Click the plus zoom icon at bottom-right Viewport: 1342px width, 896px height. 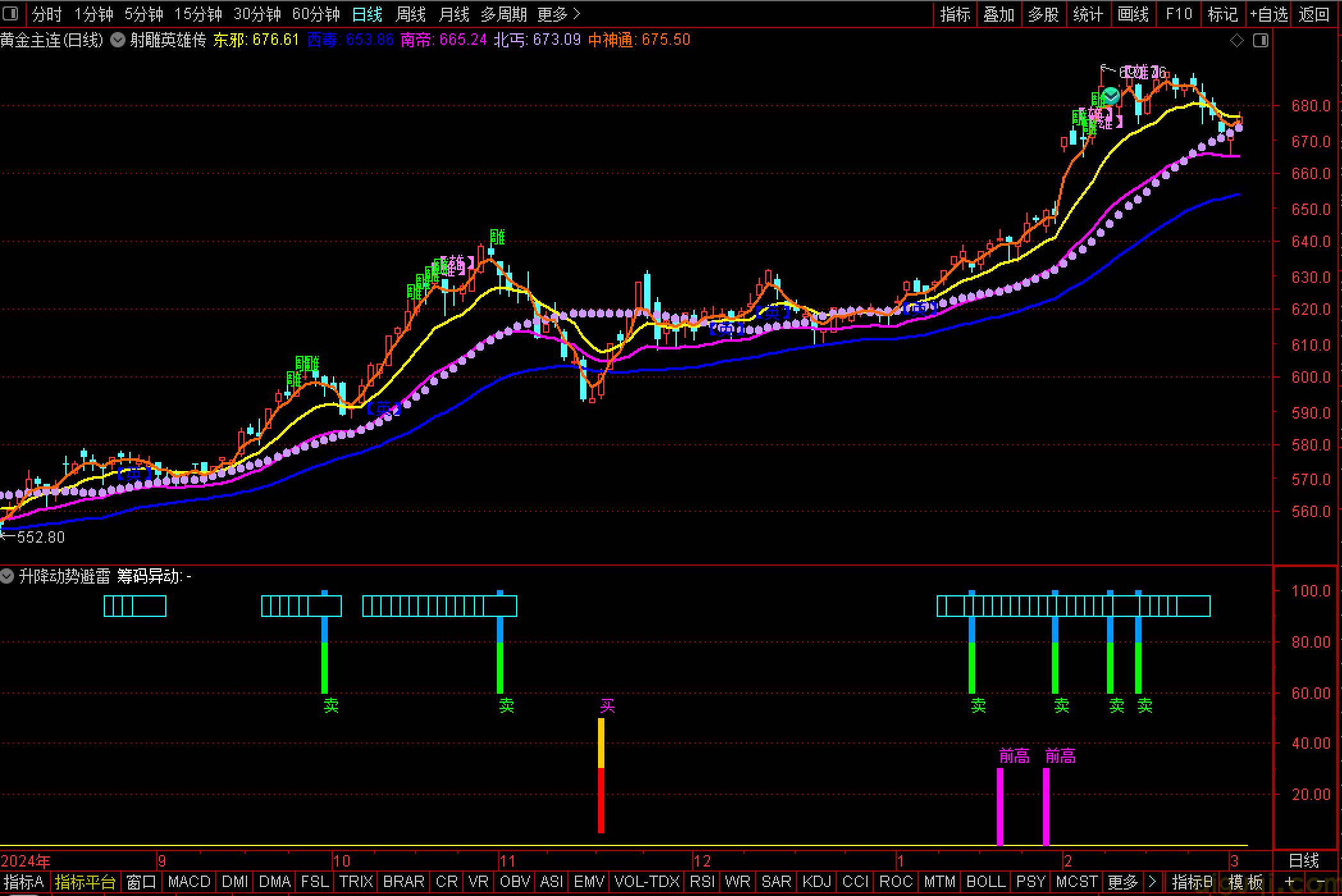[x=1289, y=882]
